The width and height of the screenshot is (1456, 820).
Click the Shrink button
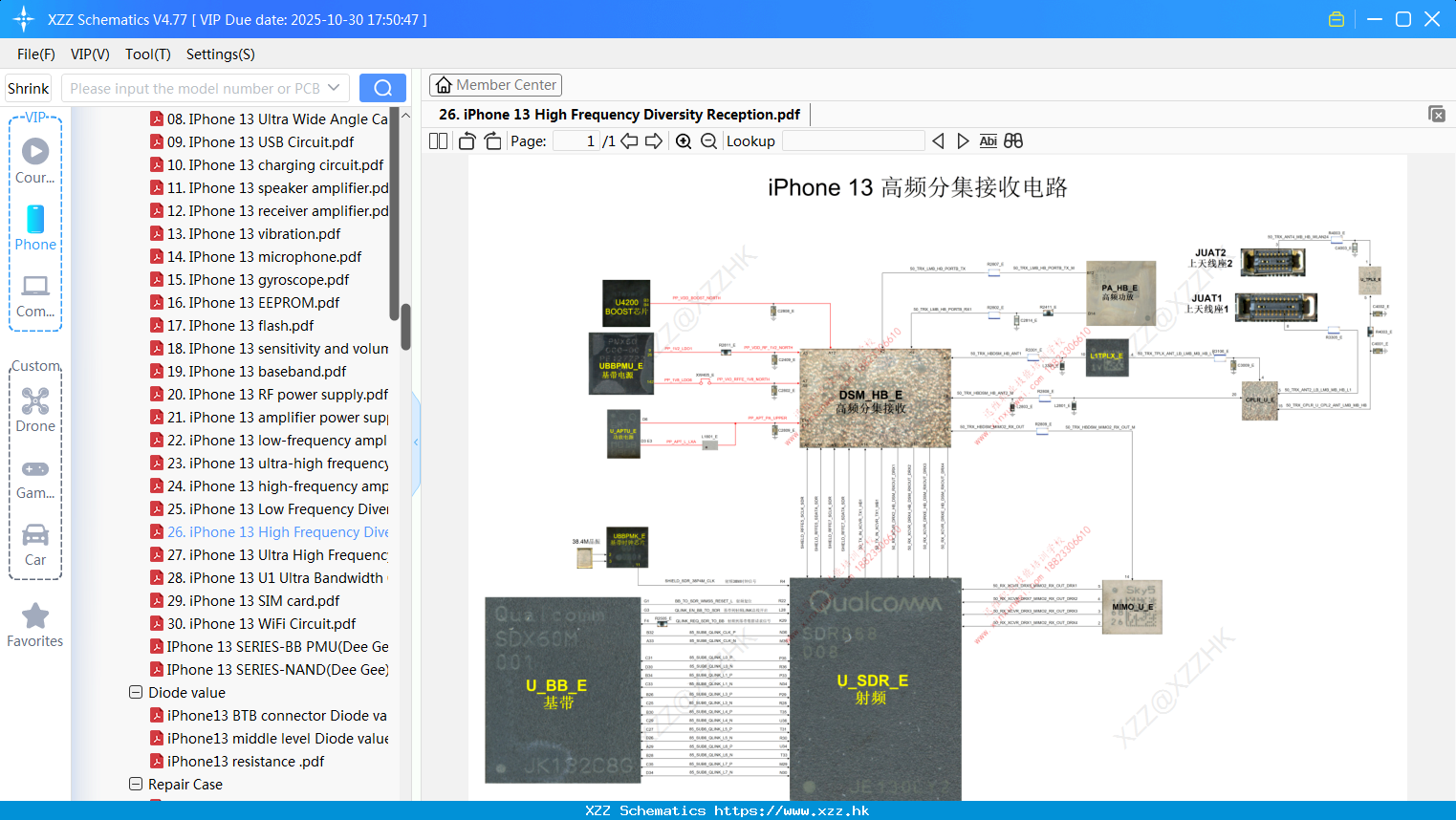(28, 88)
